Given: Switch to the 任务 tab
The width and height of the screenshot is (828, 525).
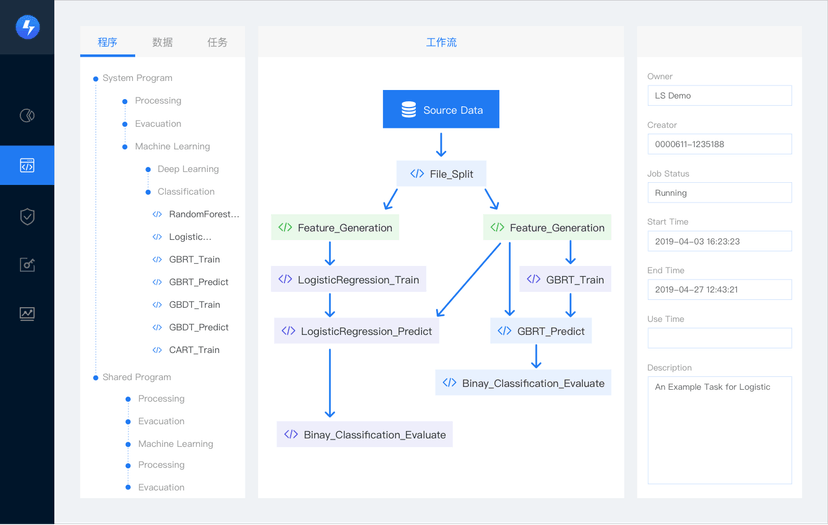Looking at the screenshot, I should click(217, 42).
